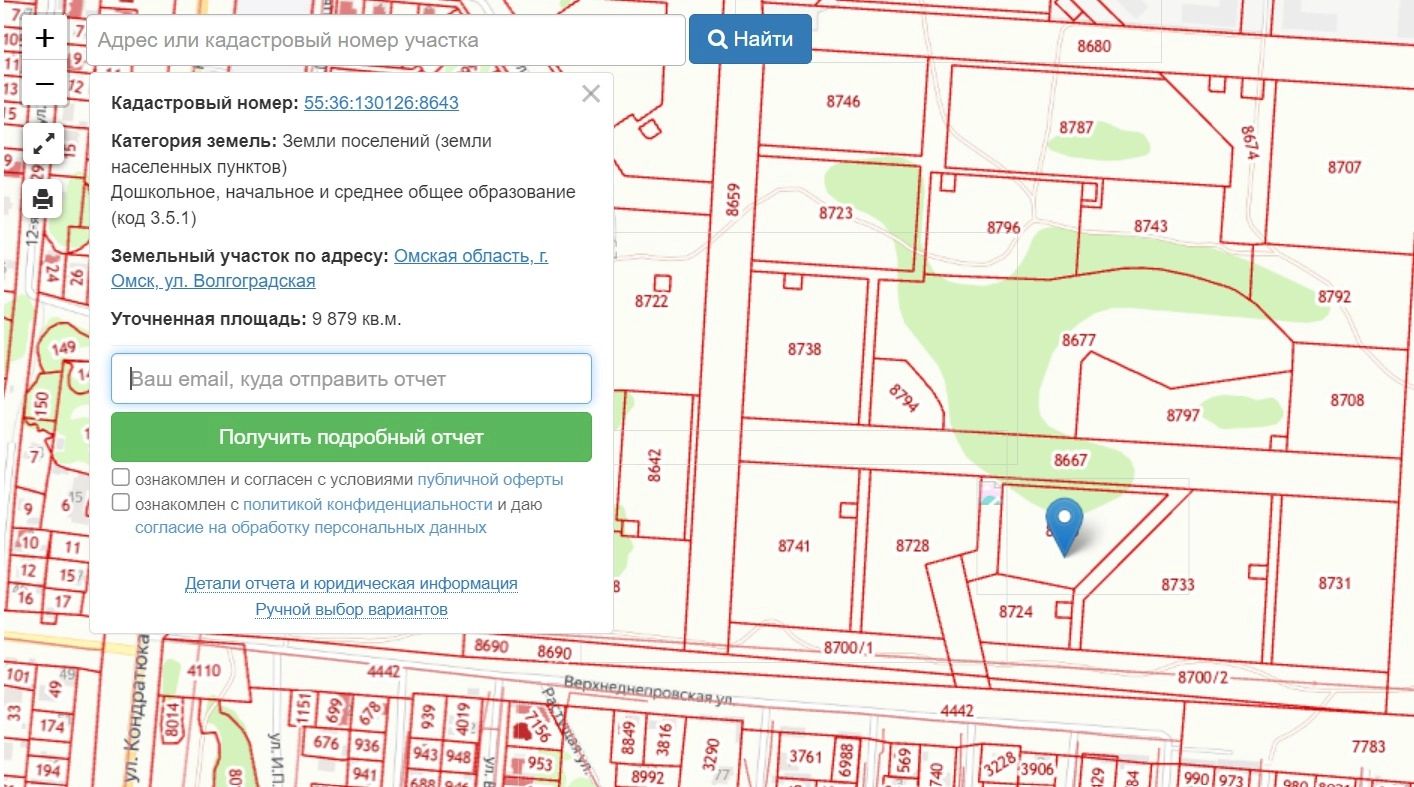The width and height of the screenshot is (1414, 787).
Task: Open Детали отчета и юридическая информация
Action: pyautogui.click(x=351, y=583)
